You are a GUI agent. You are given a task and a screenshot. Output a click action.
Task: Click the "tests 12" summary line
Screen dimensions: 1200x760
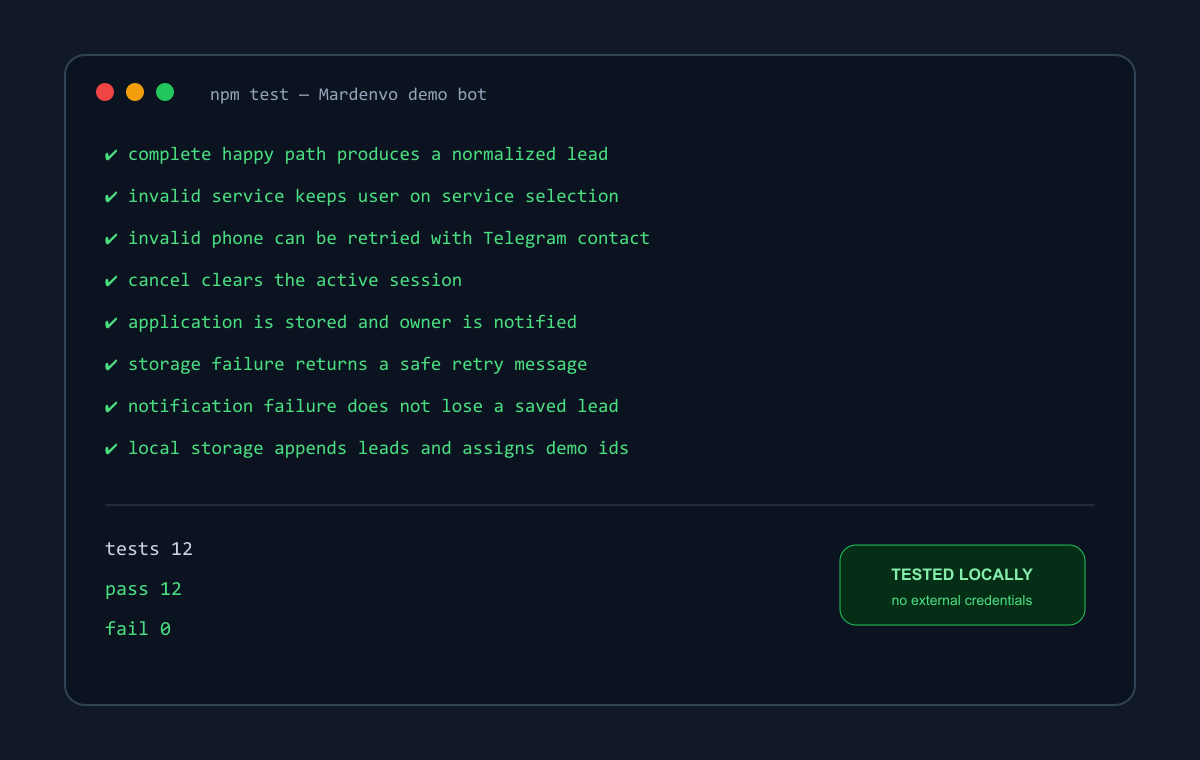pos(149,549)
